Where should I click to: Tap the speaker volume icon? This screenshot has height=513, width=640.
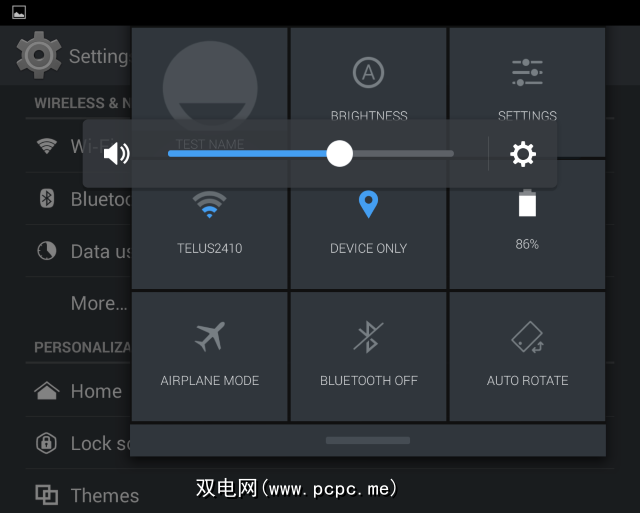(x=116, y=154)
